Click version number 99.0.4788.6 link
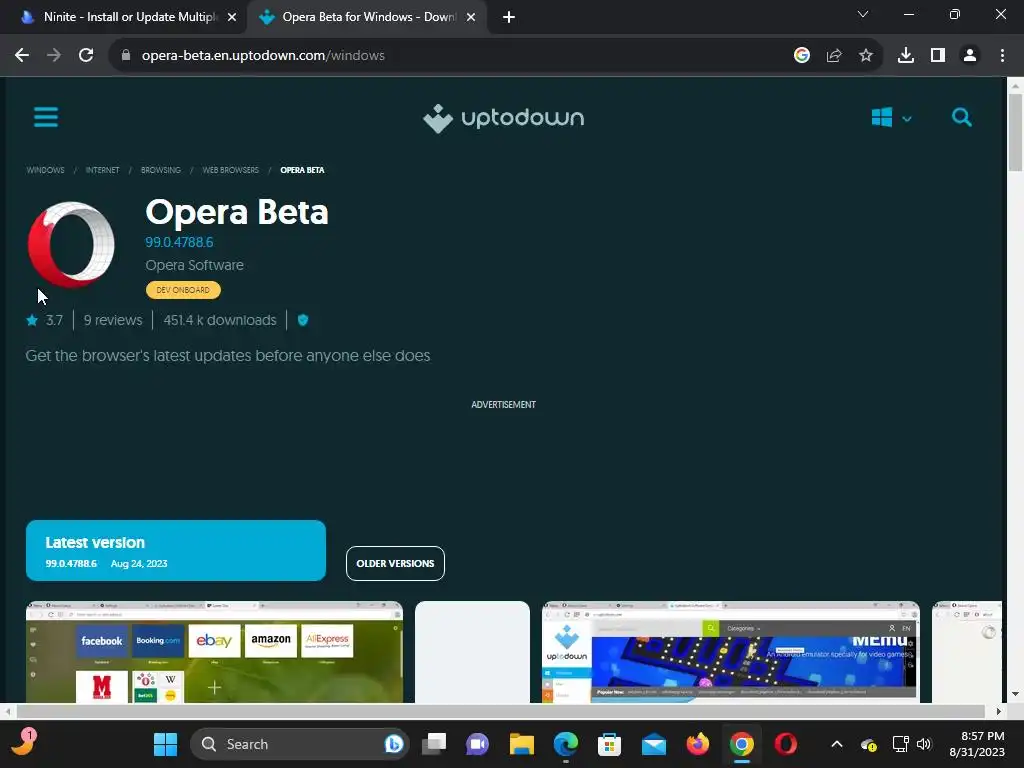1024x768 pixels. click(179, 242)
